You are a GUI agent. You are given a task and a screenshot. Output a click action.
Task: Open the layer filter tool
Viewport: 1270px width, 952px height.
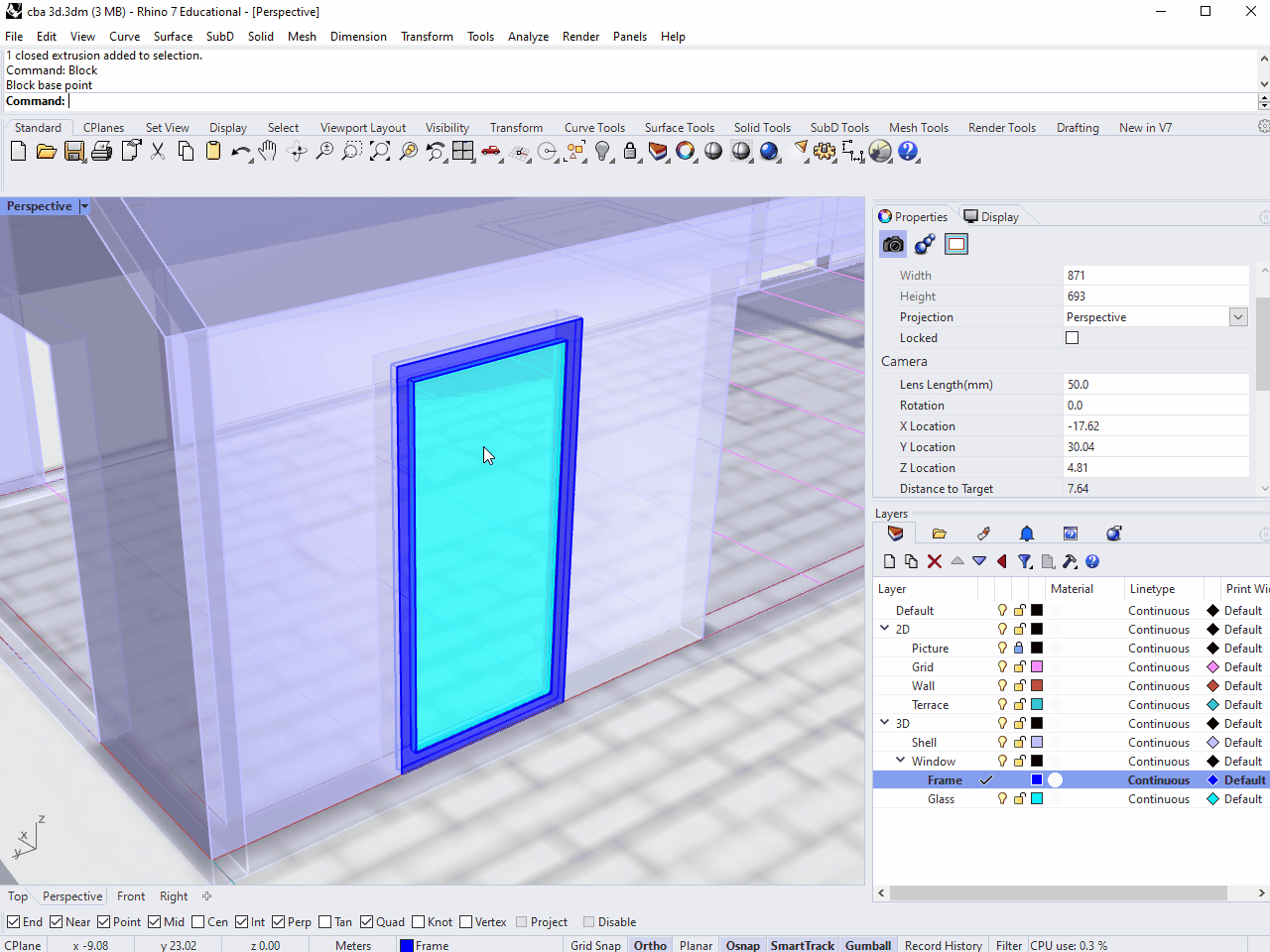pyautogui.click(x=1025, y=561)
